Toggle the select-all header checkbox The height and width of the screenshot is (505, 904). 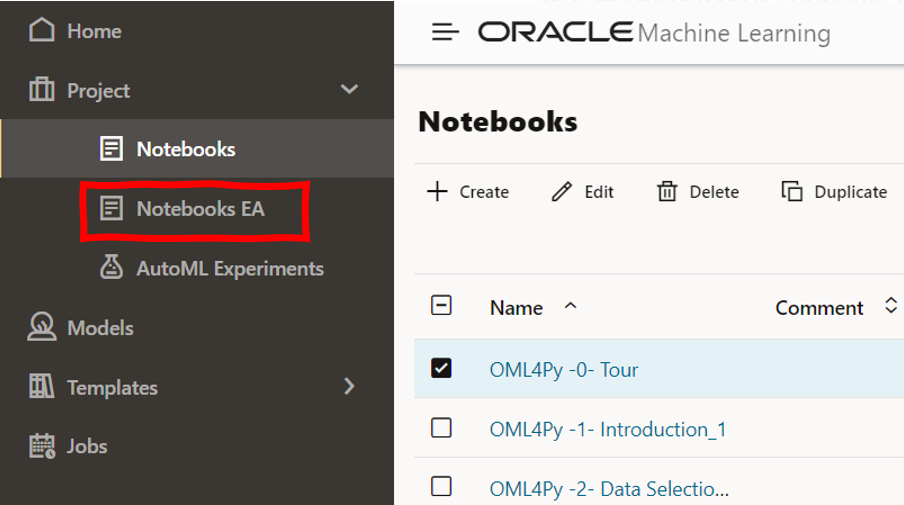pyautogui.click(x=441, y=306)
